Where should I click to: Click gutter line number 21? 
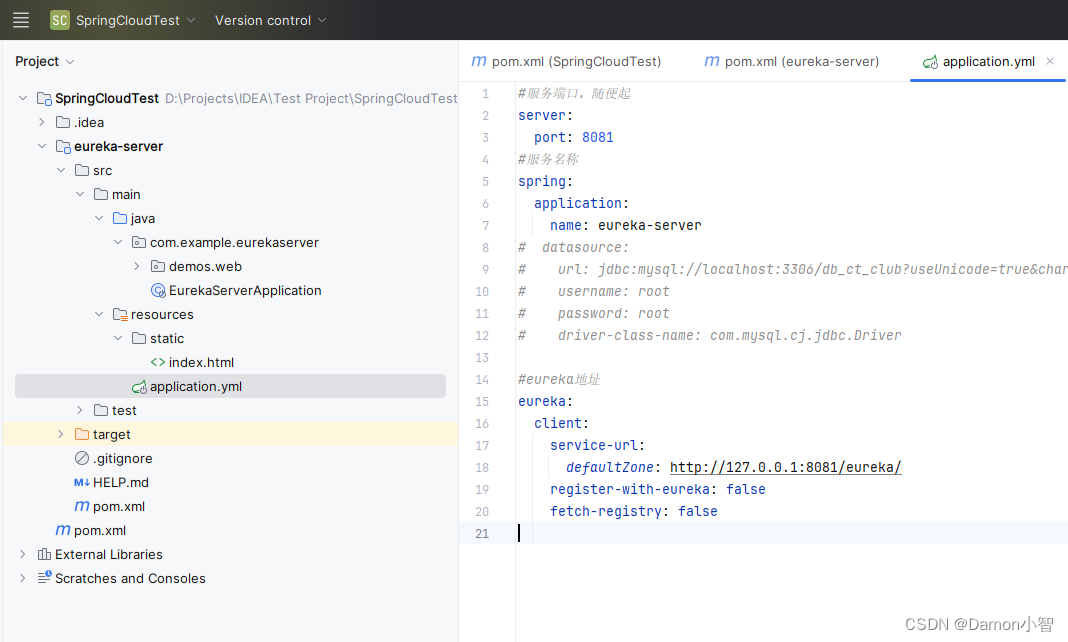point(482,533)
